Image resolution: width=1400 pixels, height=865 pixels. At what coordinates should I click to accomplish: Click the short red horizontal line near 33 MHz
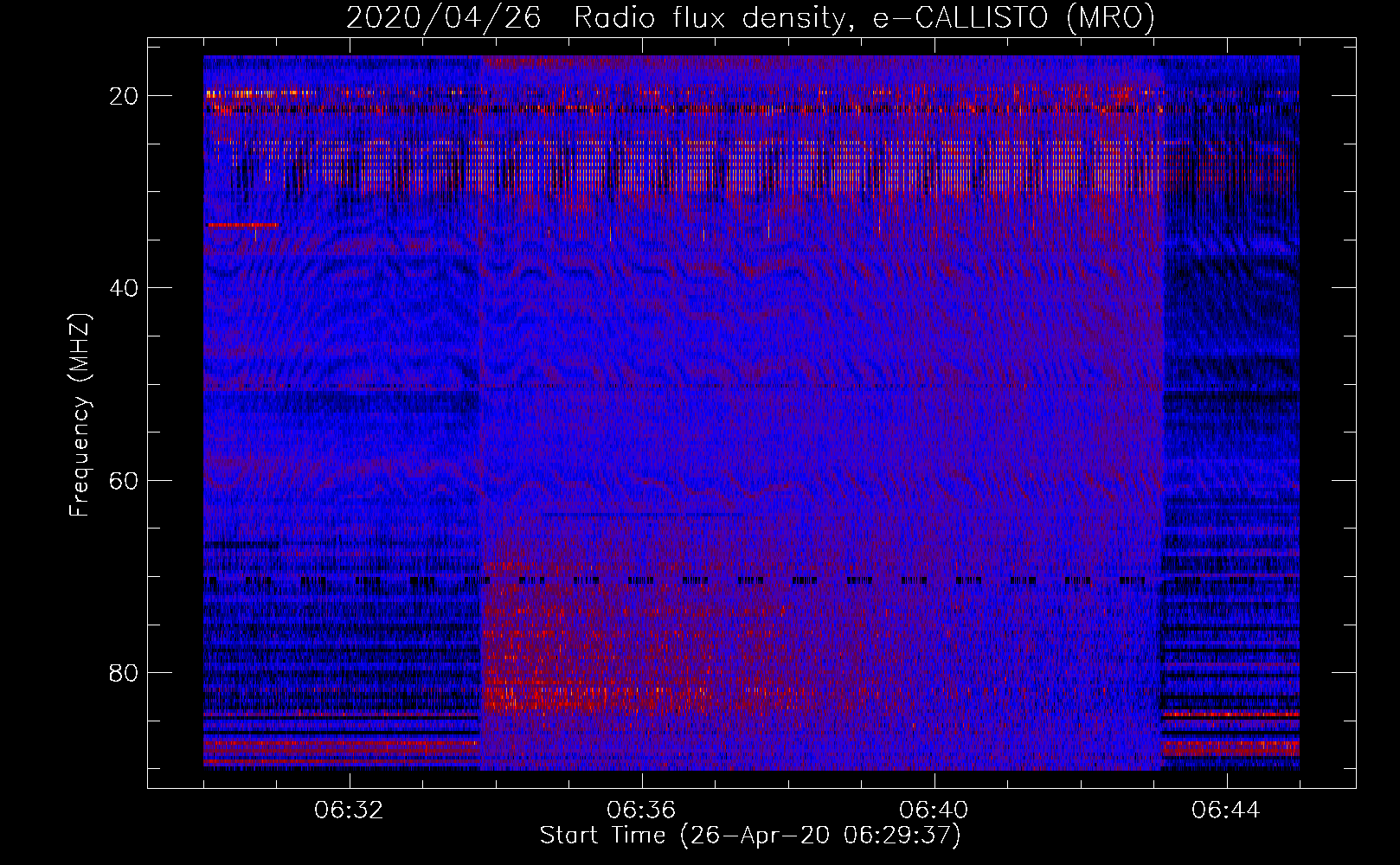pyautogui.click(x=243, y=225)
